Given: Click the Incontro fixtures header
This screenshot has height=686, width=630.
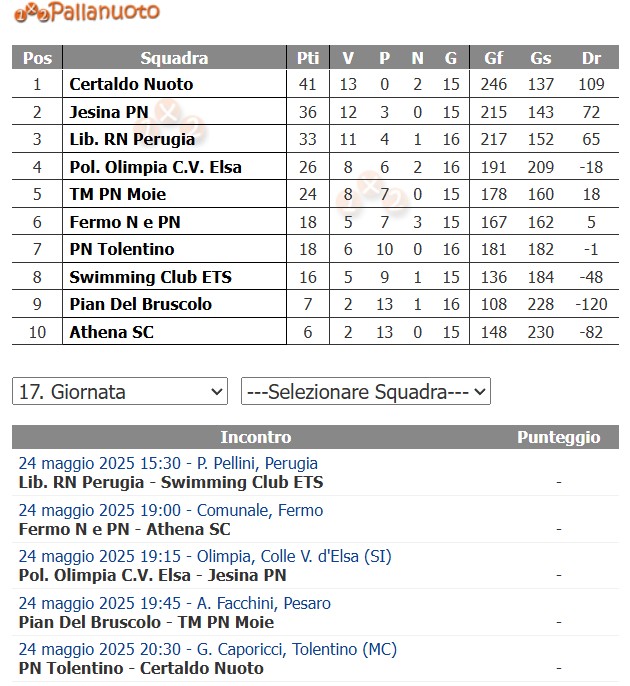Looking at the screenshot, I should pos(255,437).
